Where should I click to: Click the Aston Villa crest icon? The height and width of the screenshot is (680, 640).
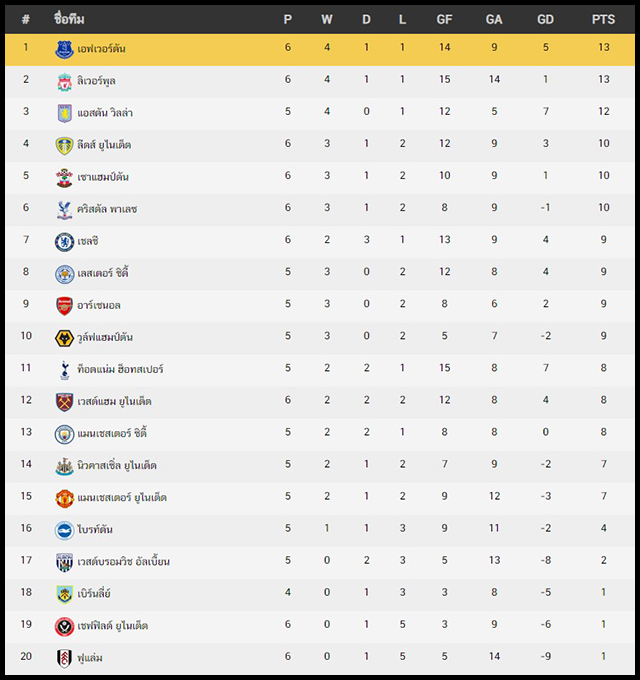[65, 113]
